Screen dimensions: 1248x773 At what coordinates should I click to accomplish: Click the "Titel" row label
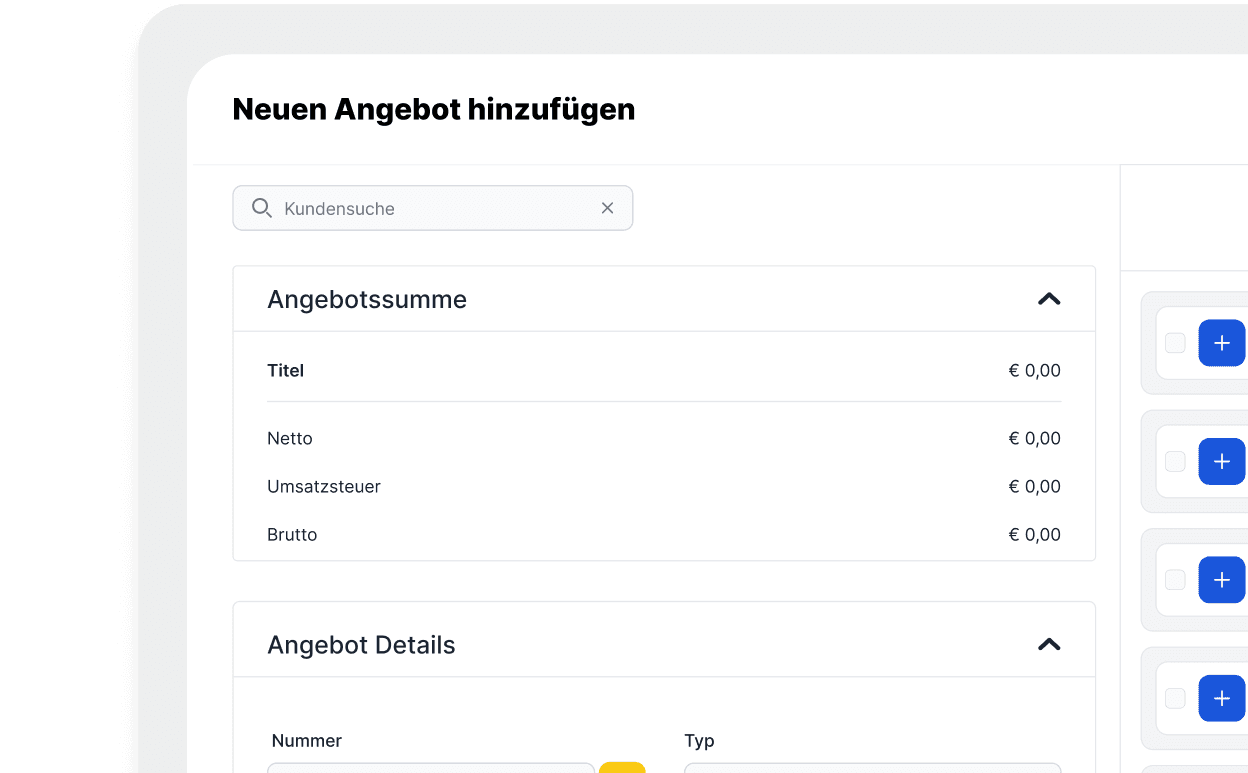(x=285, y=370)
